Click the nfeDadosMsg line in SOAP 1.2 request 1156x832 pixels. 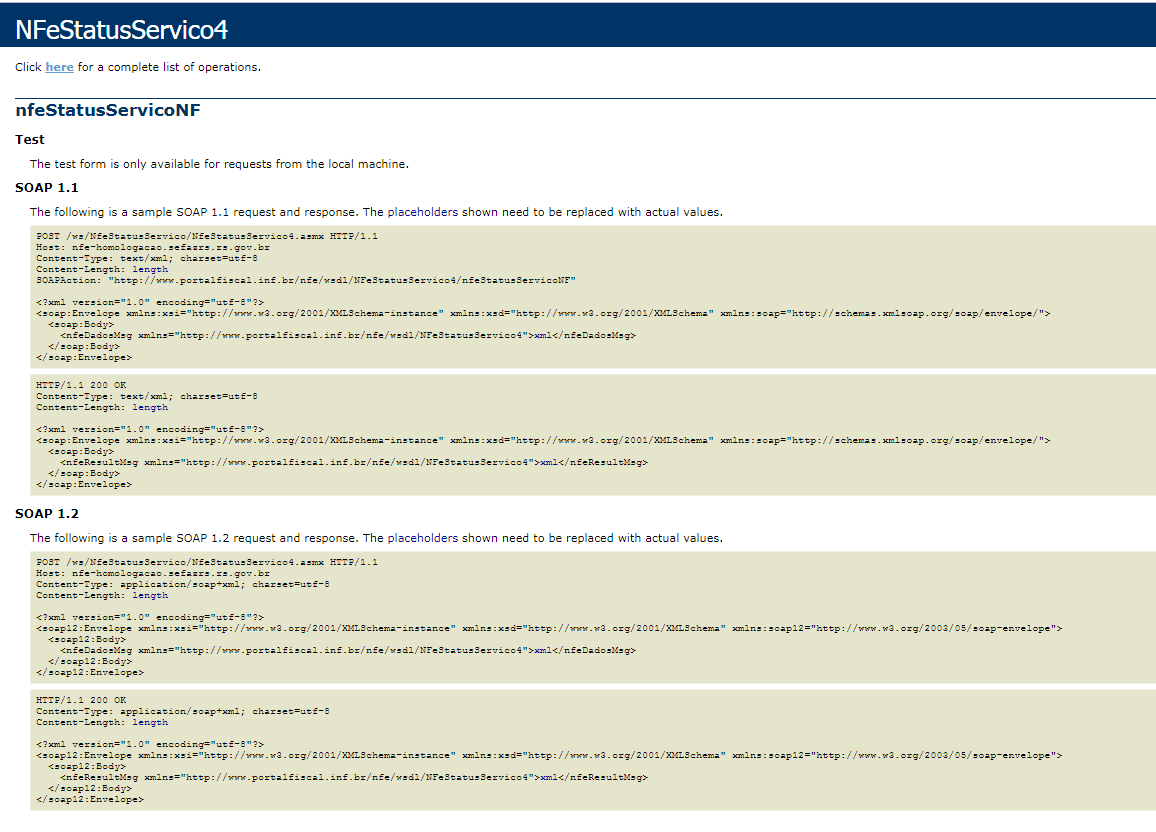click(348, 651)
